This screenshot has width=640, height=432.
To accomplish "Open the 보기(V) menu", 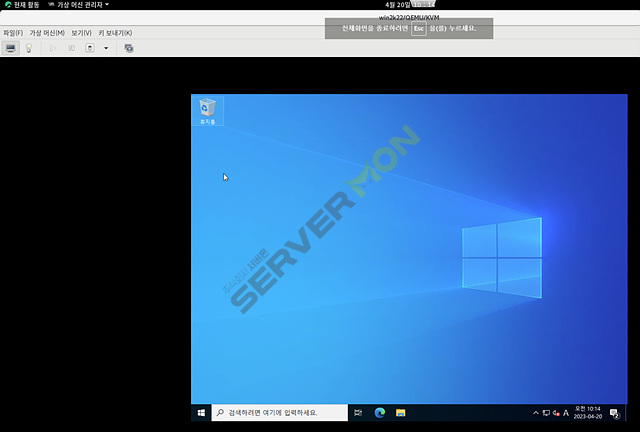I will coord(81,33).
